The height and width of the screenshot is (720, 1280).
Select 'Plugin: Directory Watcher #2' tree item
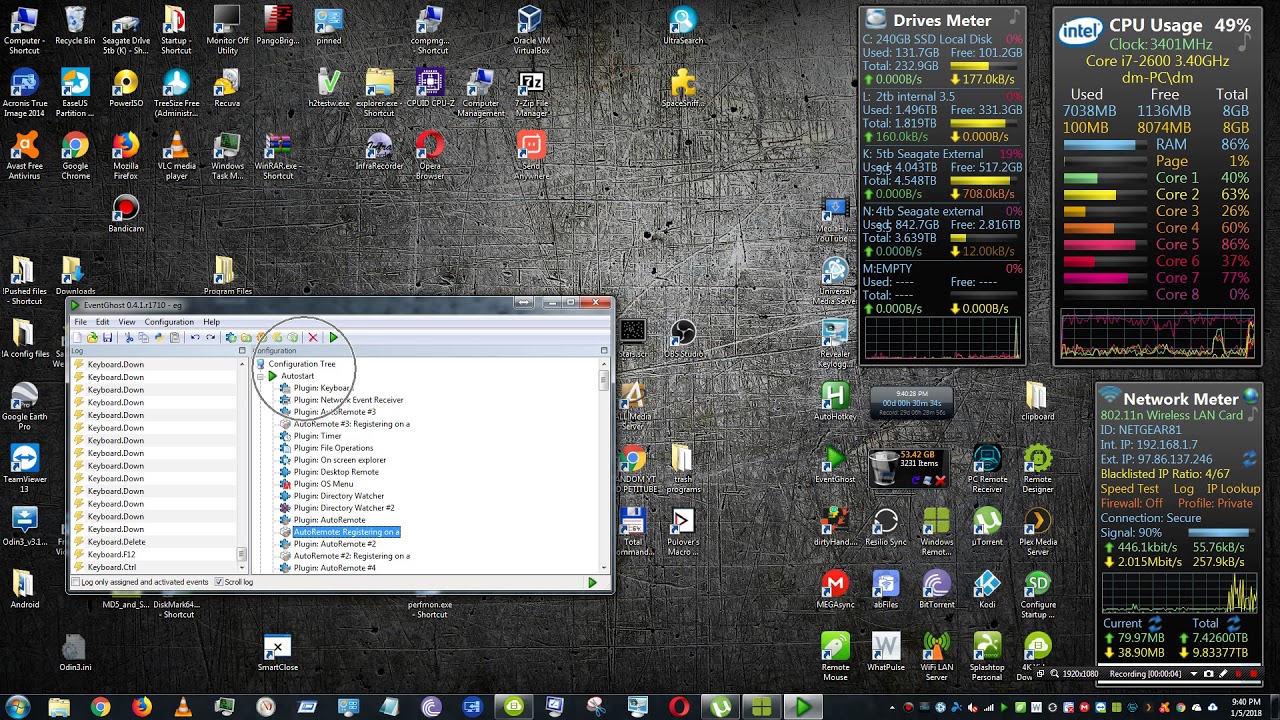tap(344, 508)
